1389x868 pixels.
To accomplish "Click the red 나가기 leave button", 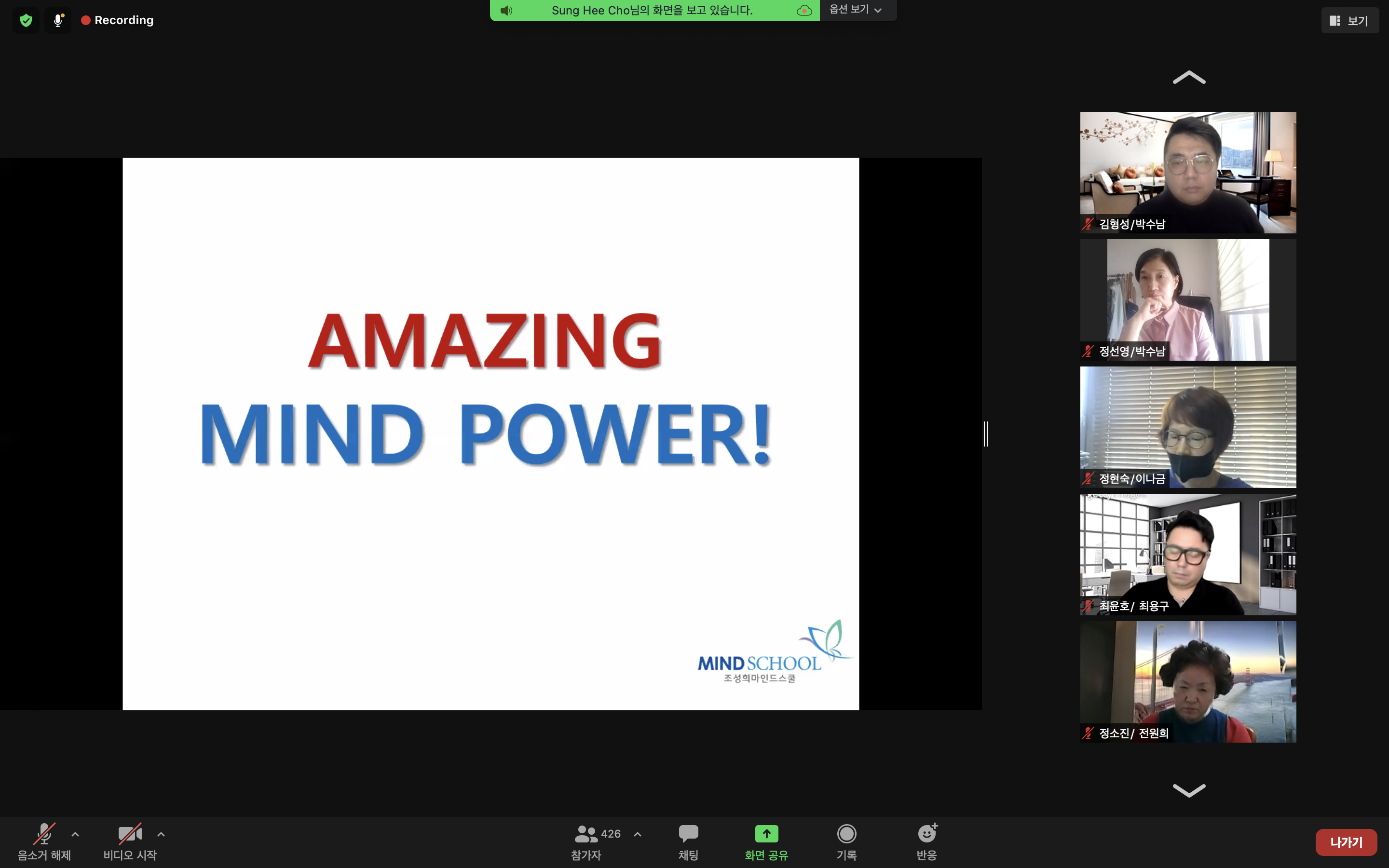I will [1346, 842].
